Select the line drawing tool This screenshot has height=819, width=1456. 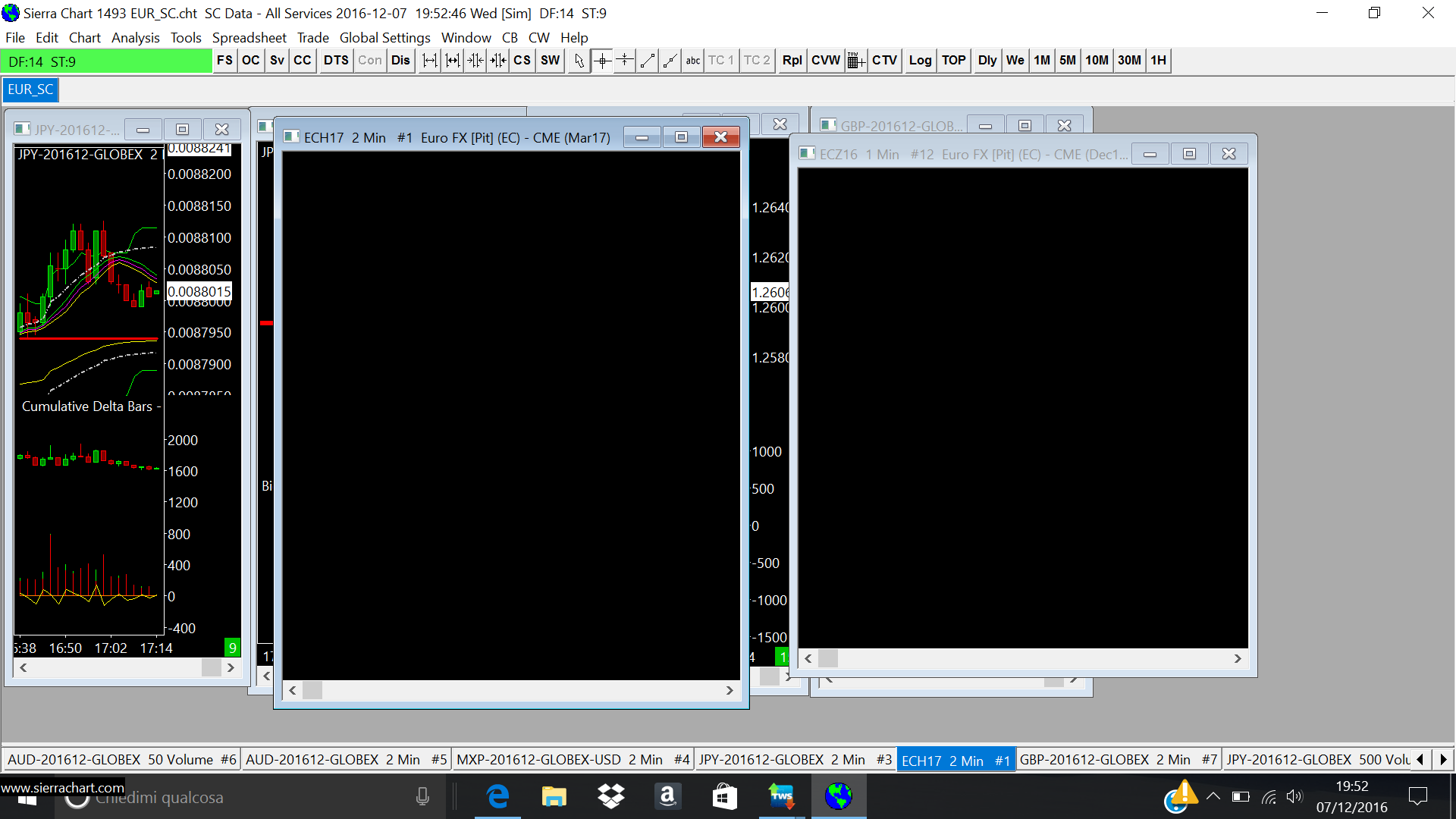648,61
